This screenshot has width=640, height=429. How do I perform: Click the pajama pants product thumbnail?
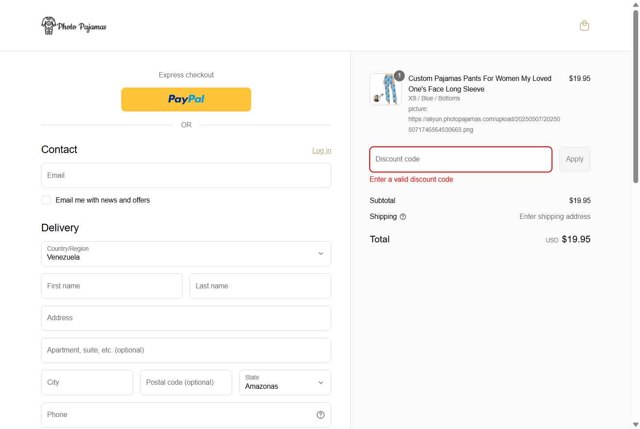click(x=386, y=89)
